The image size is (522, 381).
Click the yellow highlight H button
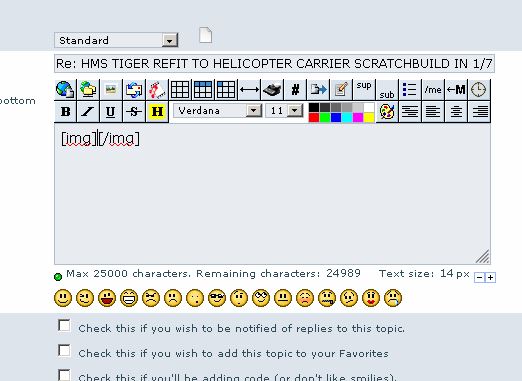pos(157,111)
